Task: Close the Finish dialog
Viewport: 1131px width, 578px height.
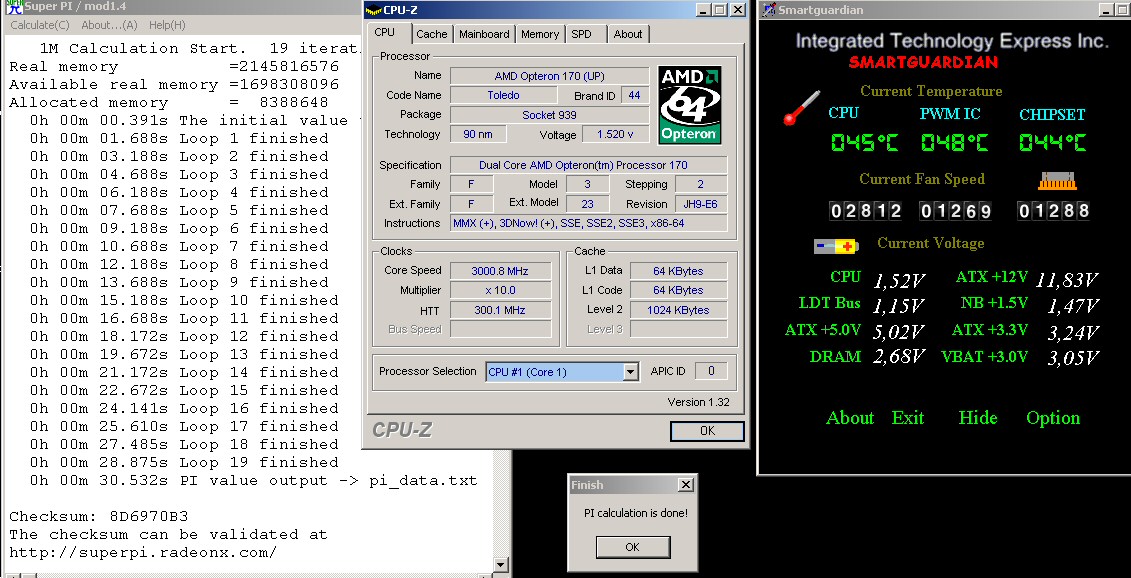Action: point(686,485)
